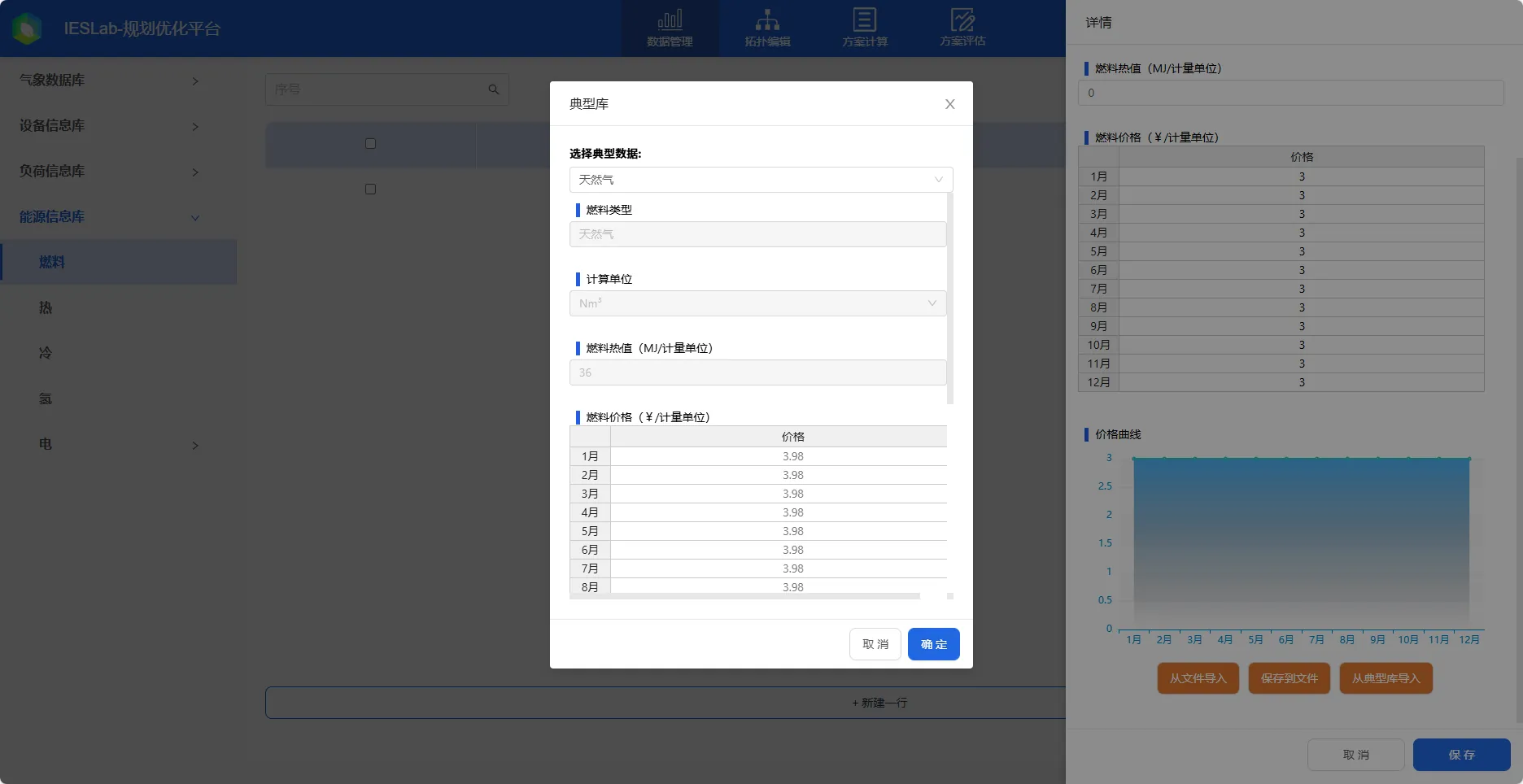Click the 保存到文件 button

(x=1289, y=678)
